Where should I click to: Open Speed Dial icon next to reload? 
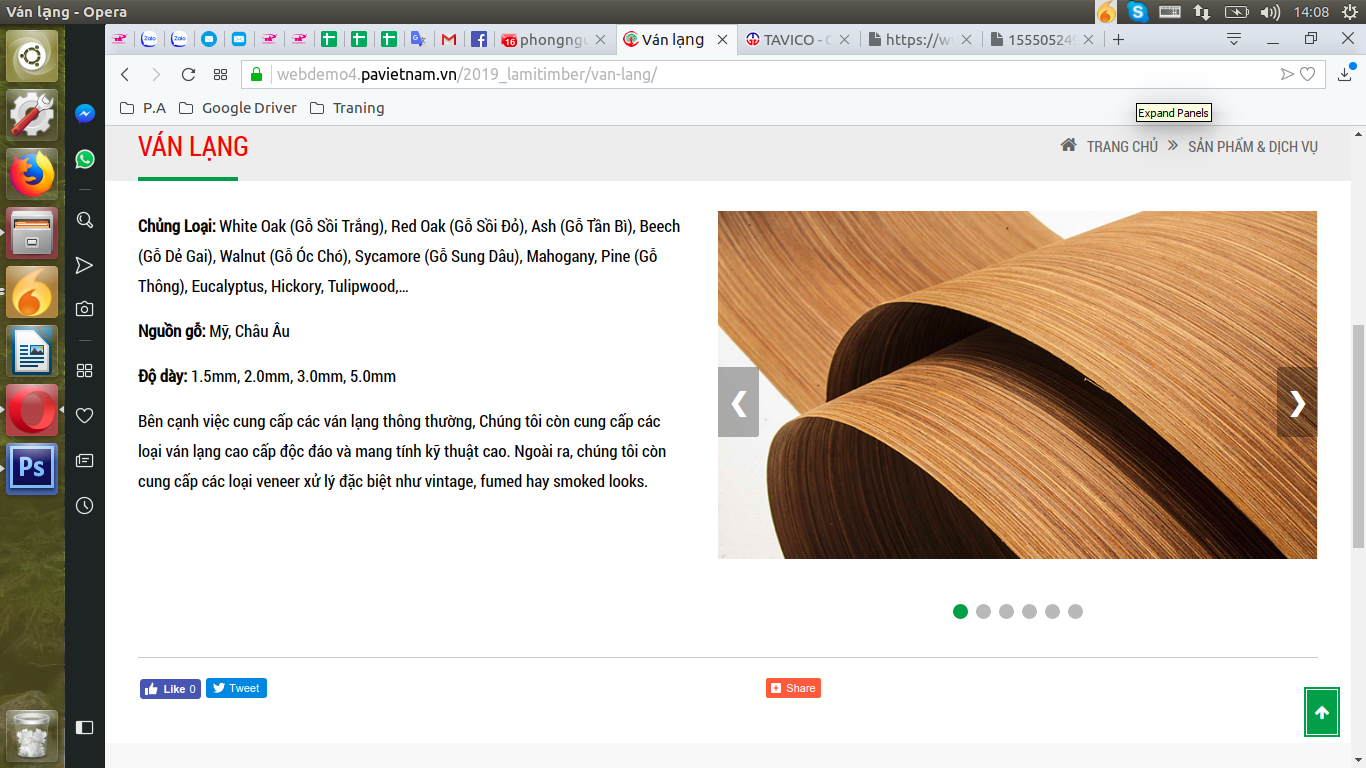[220, 74]
